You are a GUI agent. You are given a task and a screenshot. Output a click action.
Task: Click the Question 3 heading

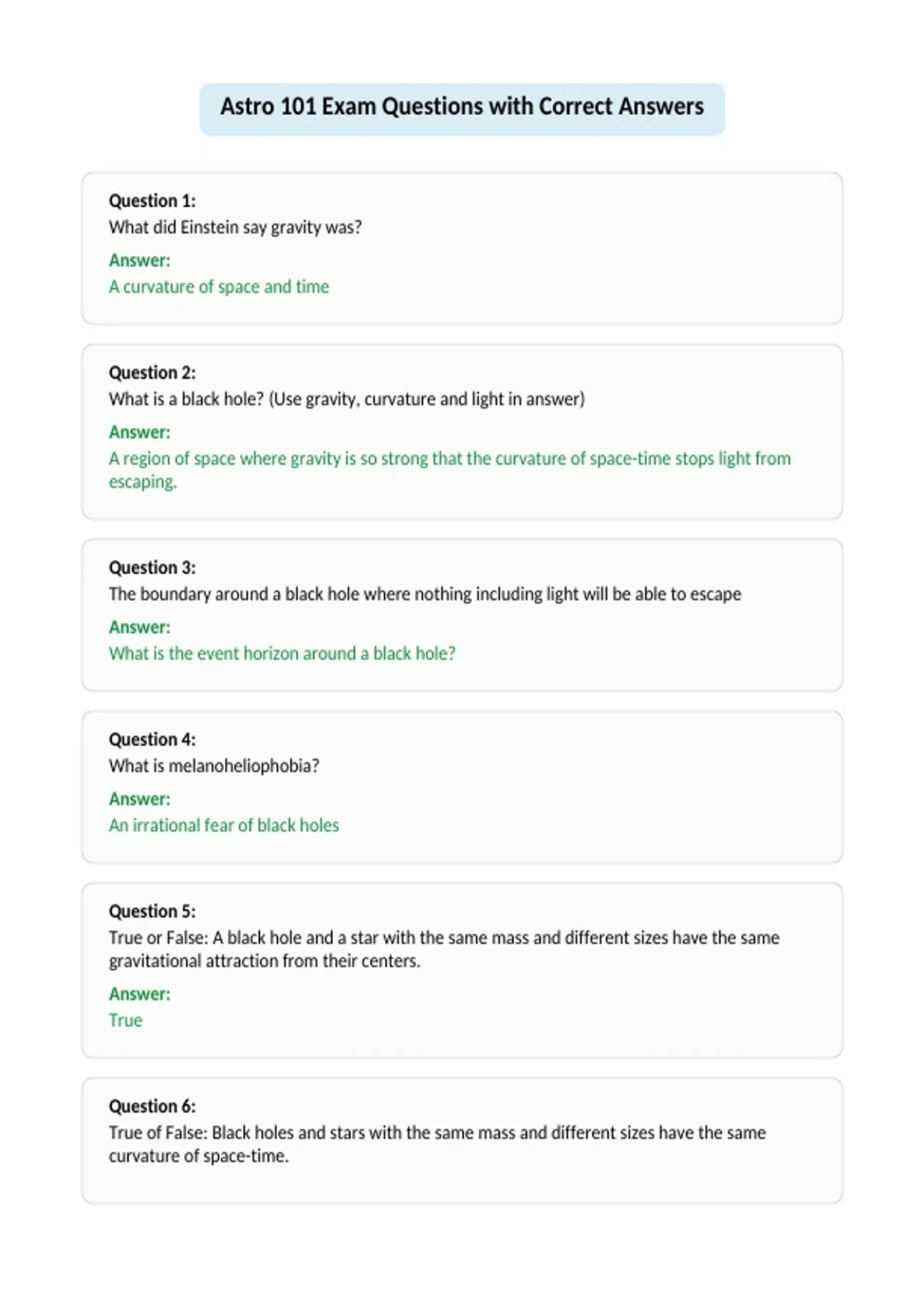(152, 567)
